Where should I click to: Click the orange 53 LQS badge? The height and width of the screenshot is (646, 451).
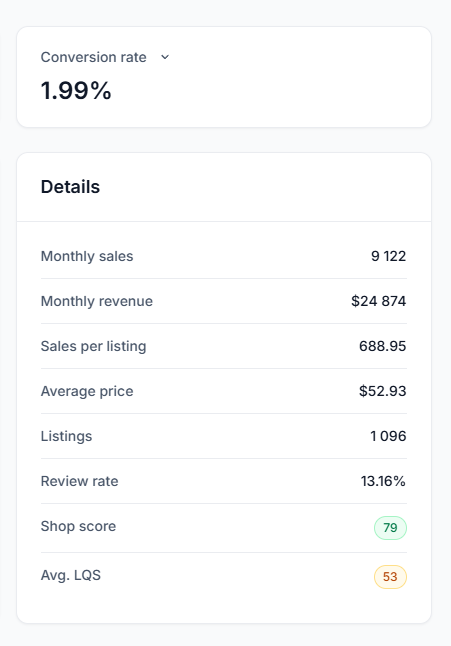(390, 577)
